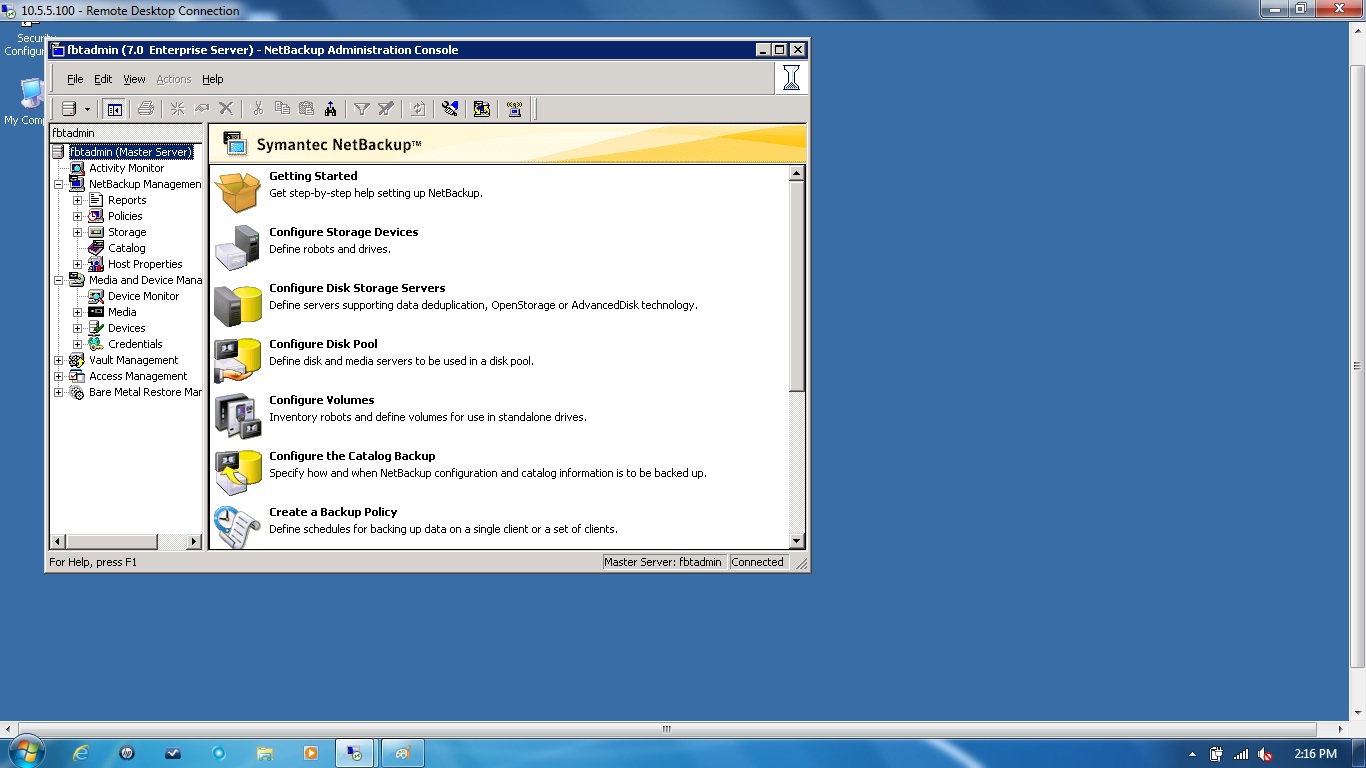The width and height of the screenshot is (1366, 768).
Task: Open the dropdown arrow beside the server icon
Action: click(87, 109)
